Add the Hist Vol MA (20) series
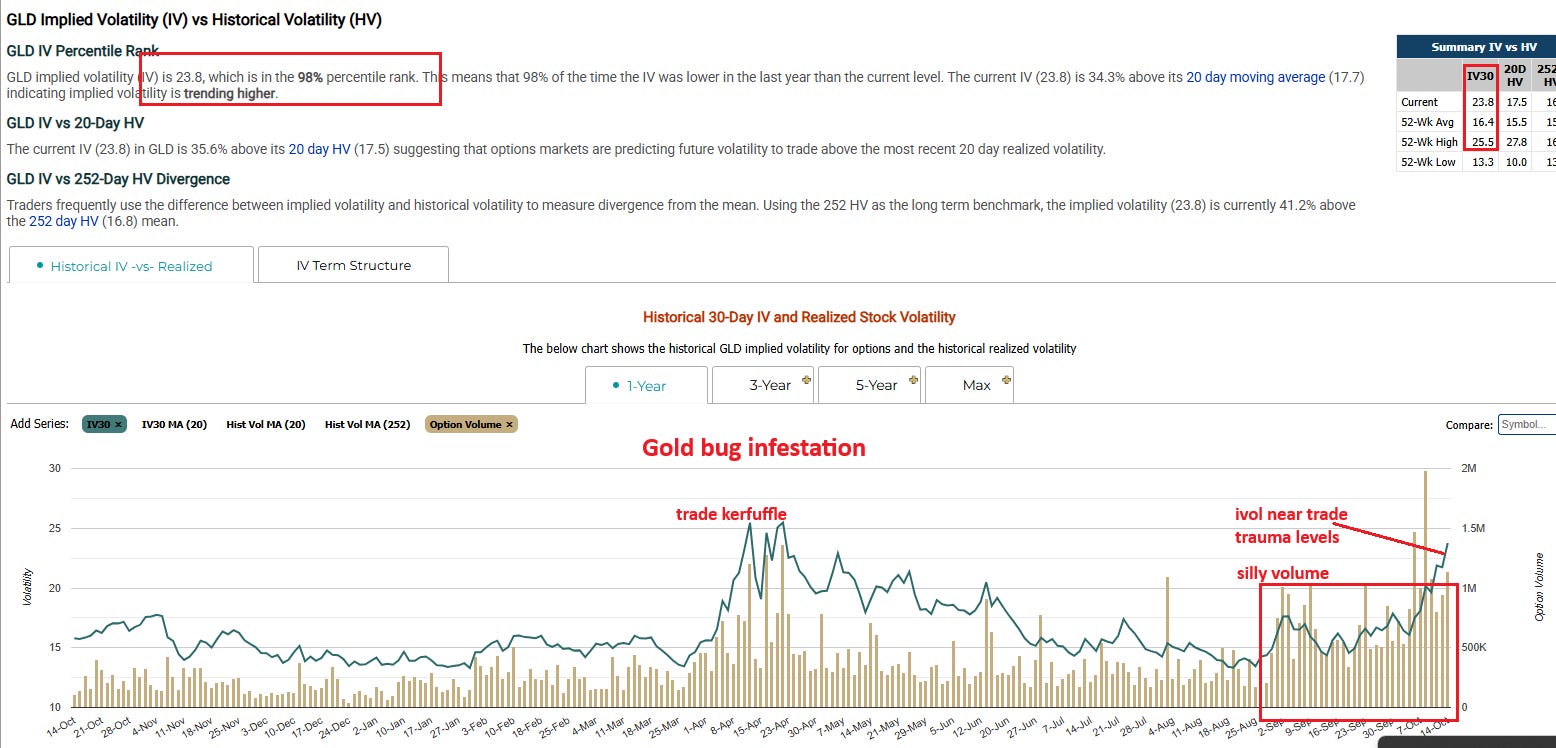The image size is (1556, 748). (x=266, y=424)
